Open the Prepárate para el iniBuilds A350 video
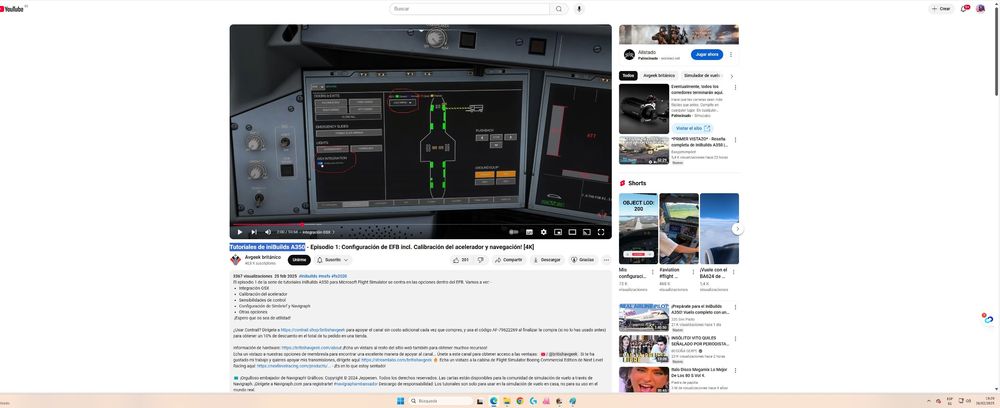The height and width of the screenshot is (408, 1000). (x=644, y=317)
